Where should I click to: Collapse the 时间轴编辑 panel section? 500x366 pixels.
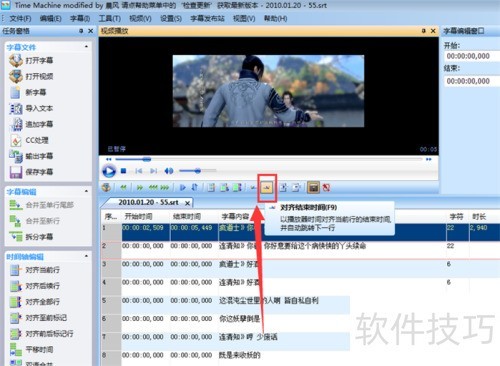(87, 256)
